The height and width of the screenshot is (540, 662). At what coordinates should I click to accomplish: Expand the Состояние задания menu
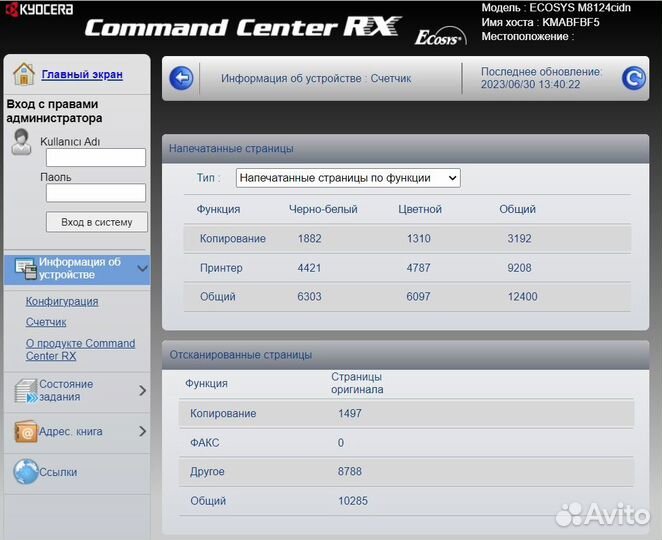pyautogui.click(x=142, y=391)
